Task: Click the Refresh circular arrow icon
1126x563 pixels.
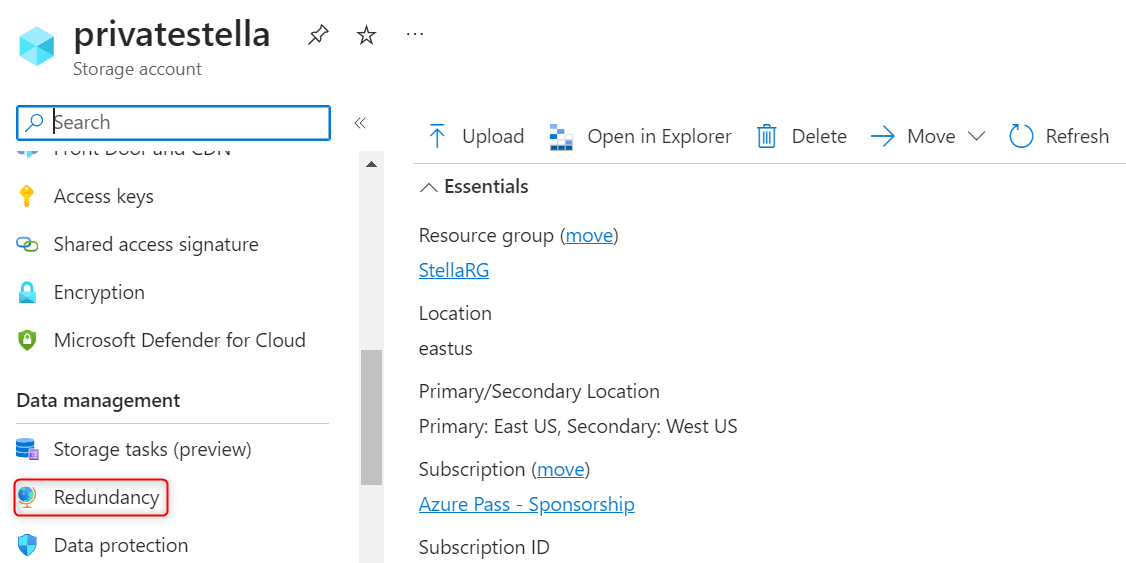Action: (1021, 136)
